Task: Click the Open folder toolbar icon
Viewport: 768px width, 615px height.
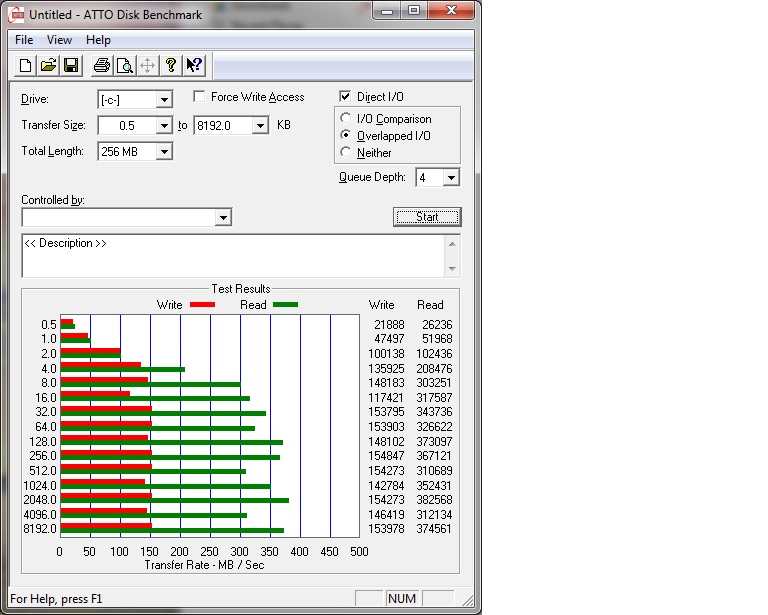Action: click(x=47, y=66)
